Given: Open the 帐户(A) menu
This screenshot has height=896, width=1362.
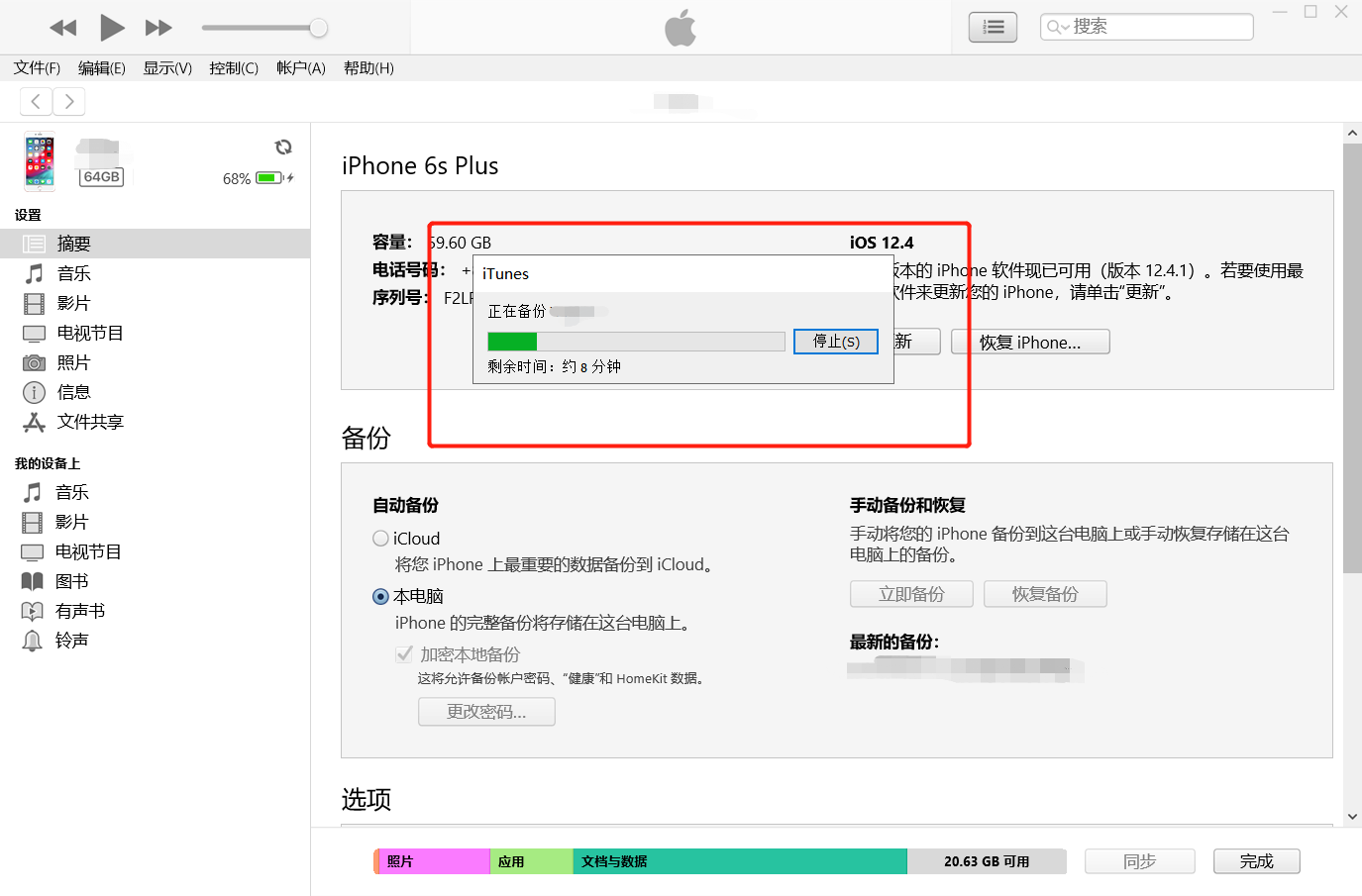Looking at the screenshot, I should point(301,68).
